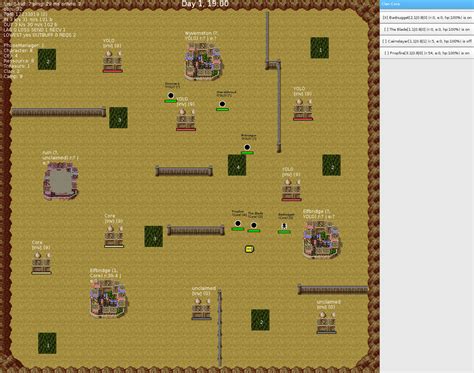Viewport: 474px width, 373px height.
Task: Click the 'Day 1, 19:00' clock text
Action: pos(205,4)
